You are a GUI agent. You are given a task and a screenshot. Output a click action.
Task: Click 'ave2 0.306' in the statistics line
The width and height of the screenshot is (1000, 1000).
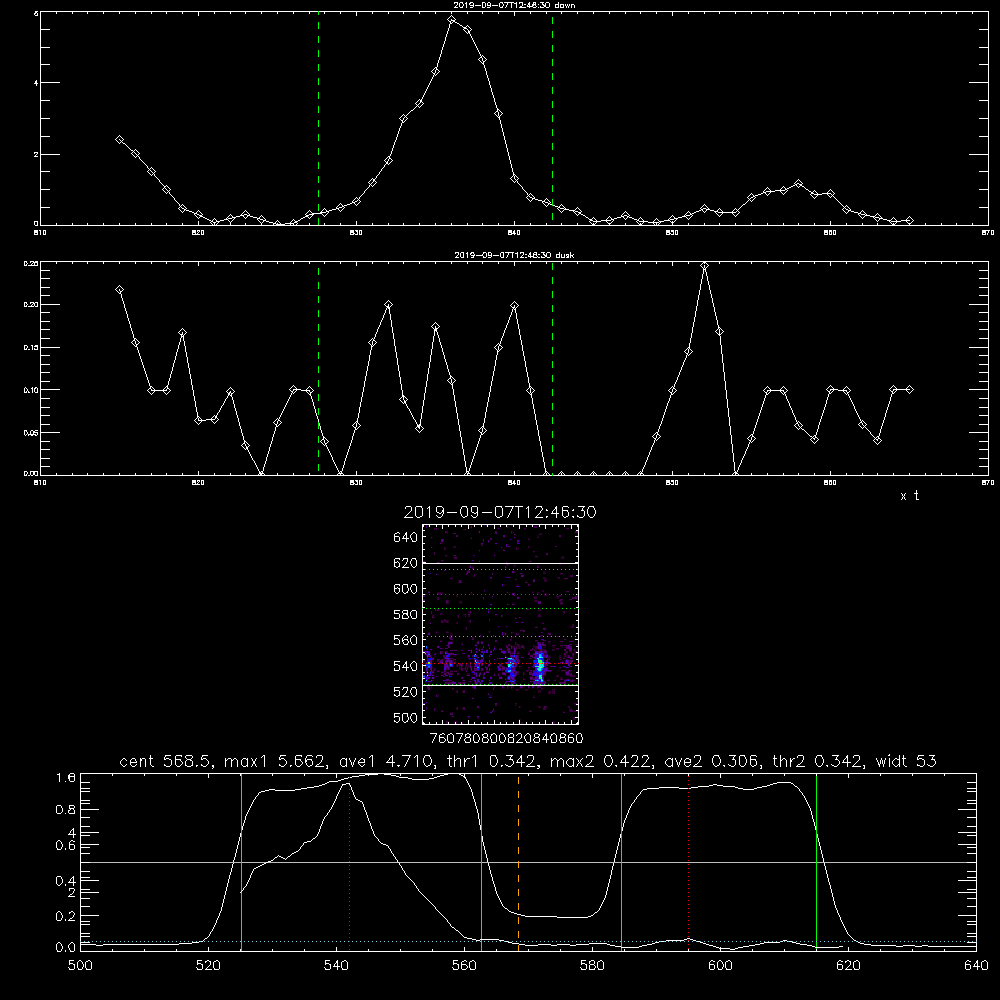click(710, 761)
